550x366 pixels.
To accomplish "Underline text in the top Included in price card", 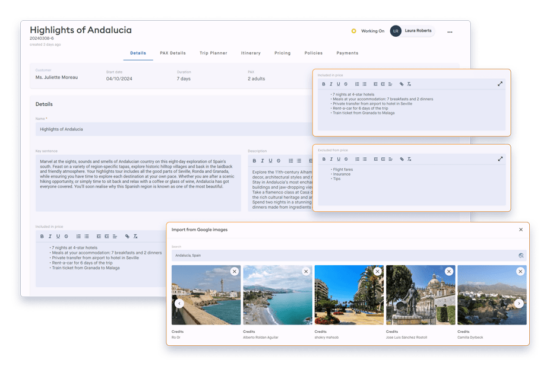I will click(338, 84).
